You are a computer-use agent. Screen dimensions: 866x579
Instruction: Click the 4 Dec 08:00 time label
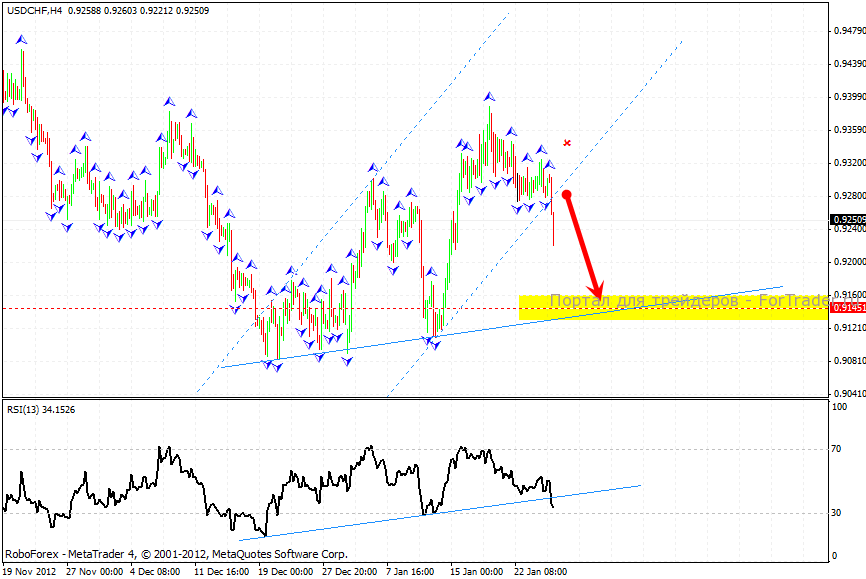[155, 571]
